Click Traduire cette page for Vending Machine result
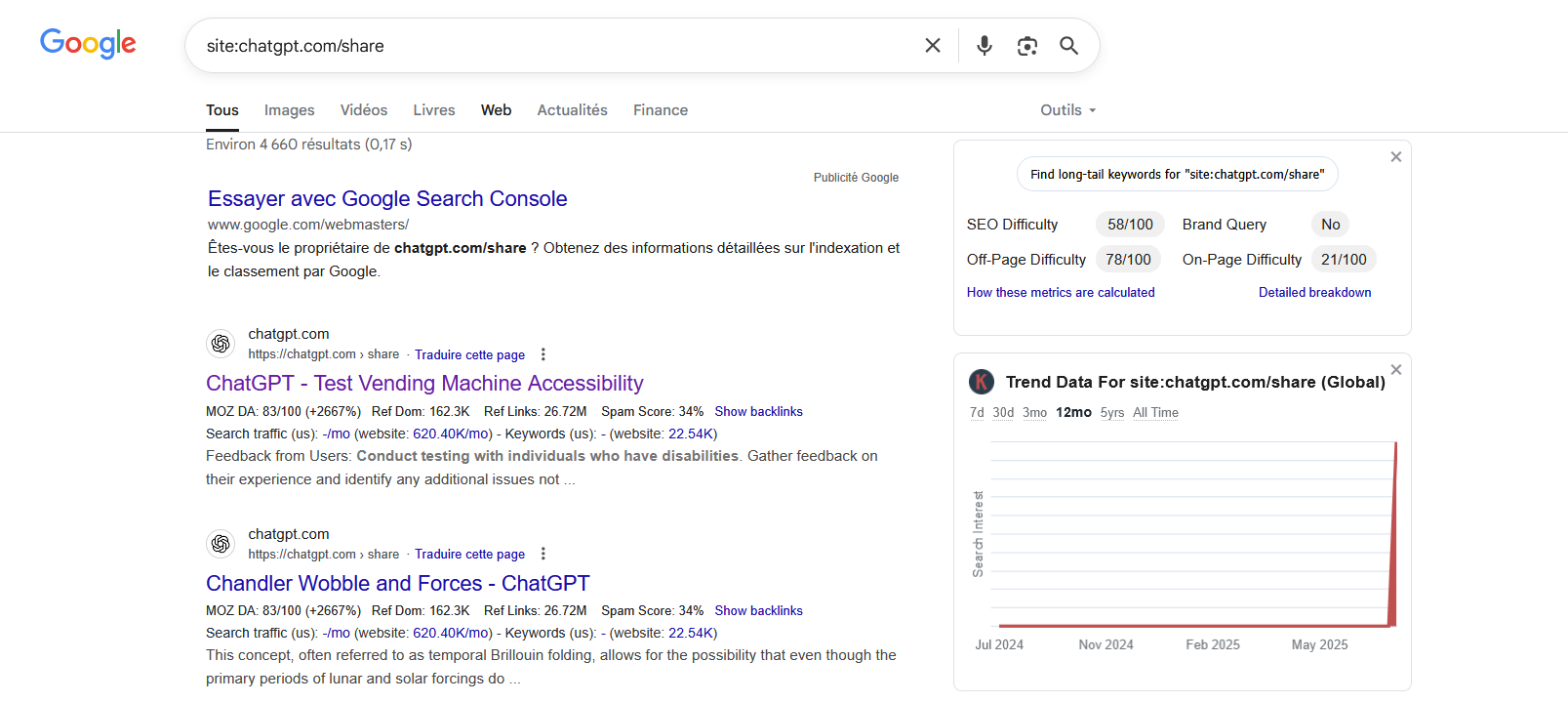This screenshot has width=1568, height=703. pyautogui.click(x=470, y=354)
